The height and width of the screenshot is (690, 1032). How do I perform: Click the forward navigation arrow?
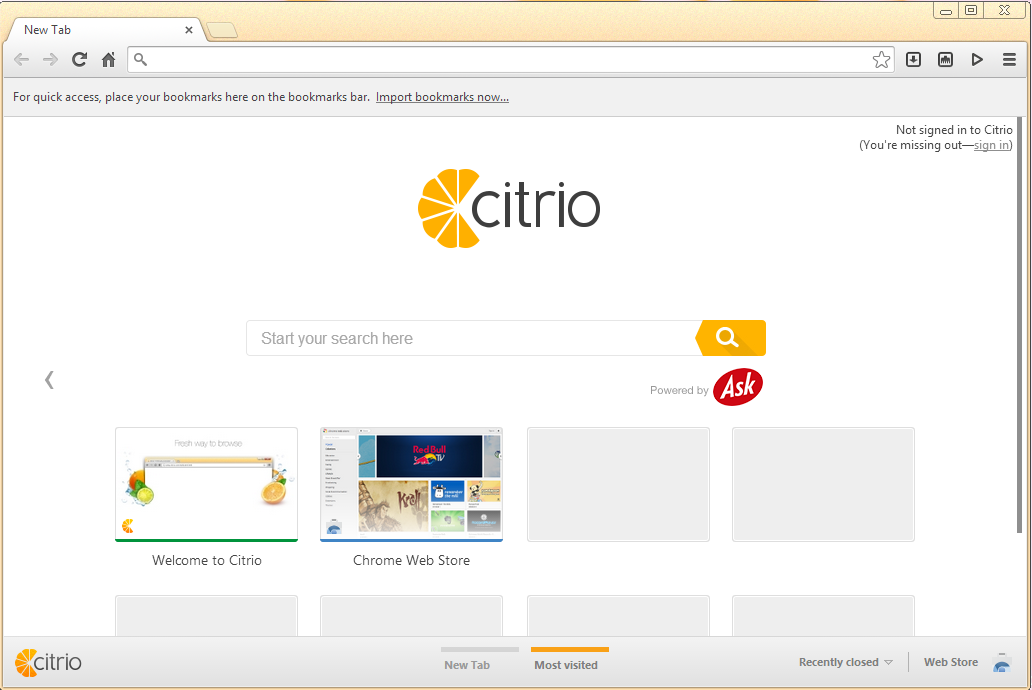point(50,60)
